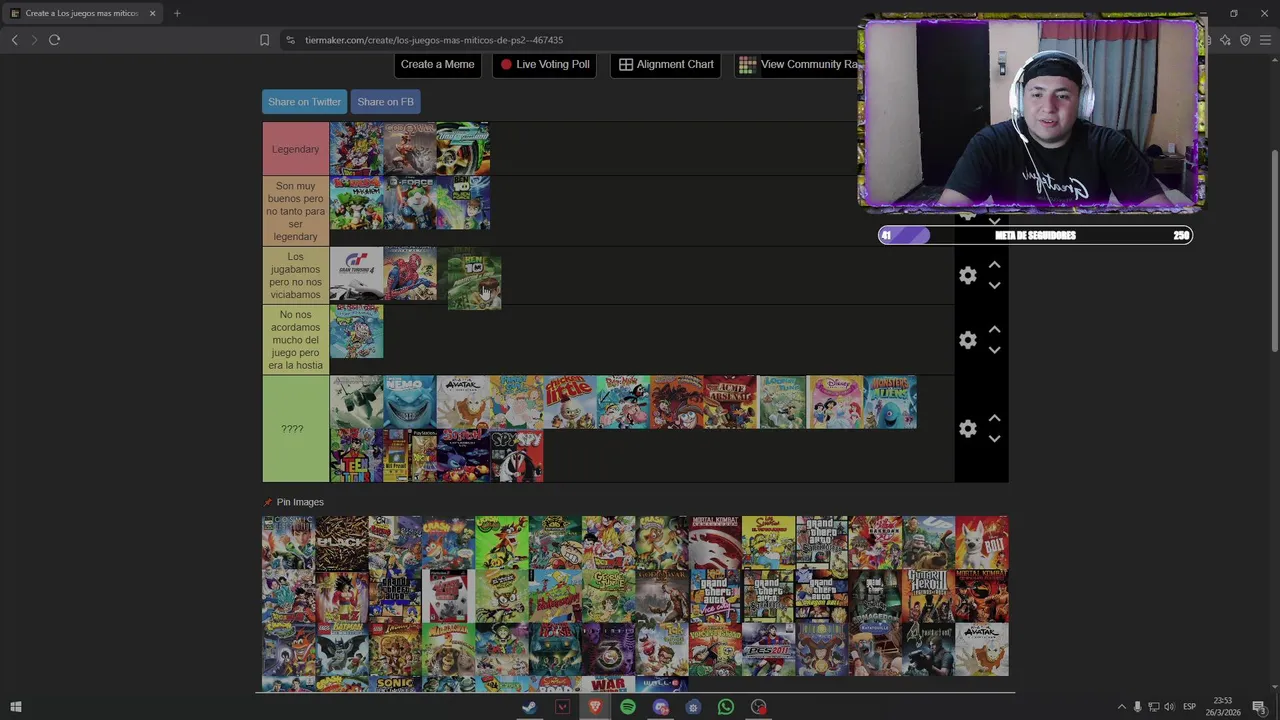Select Spy vs Spy cover
The image size is (1280, 720).
[517, 456]
